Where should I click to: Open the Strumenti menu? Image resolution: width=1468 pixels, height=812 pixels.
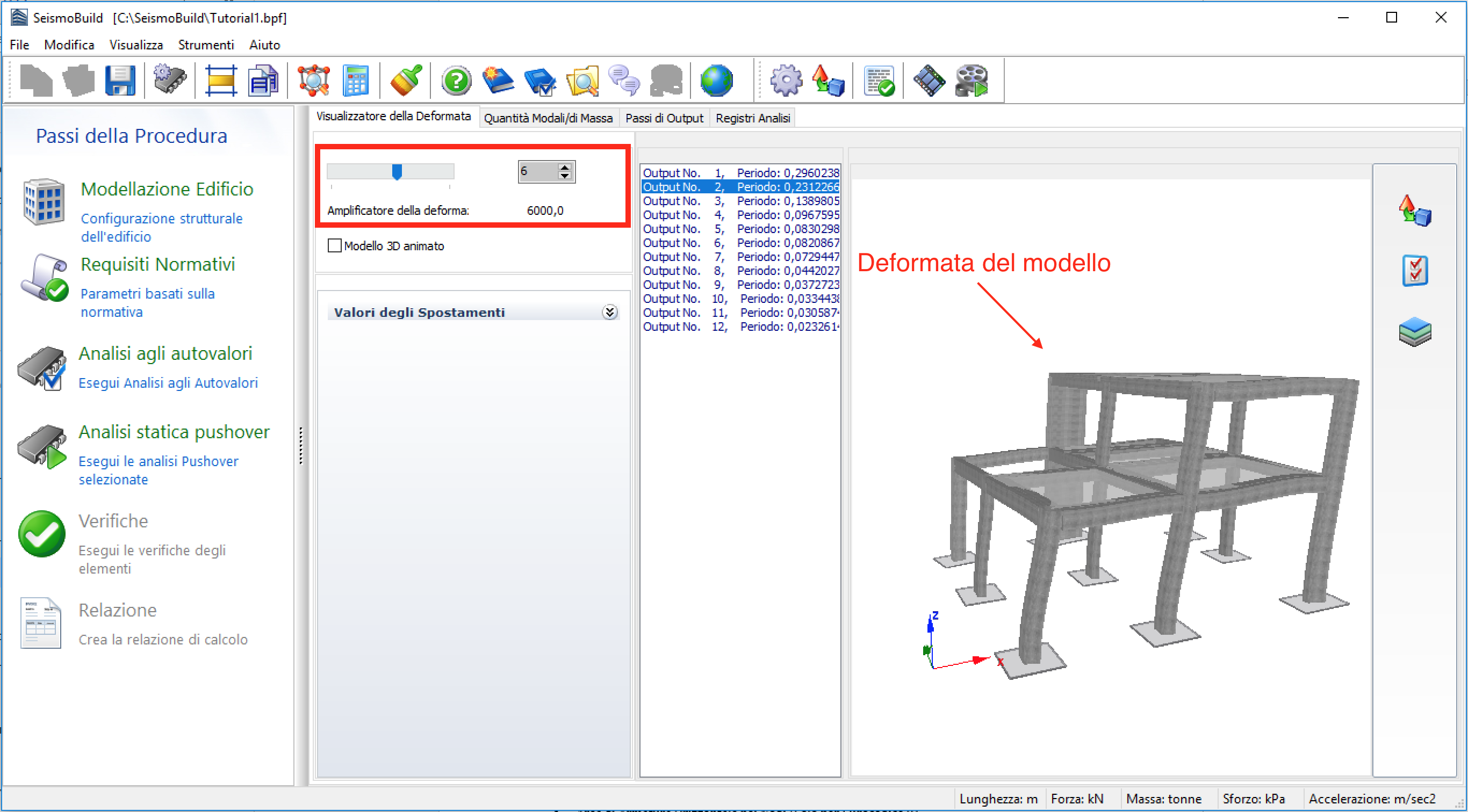206,45
